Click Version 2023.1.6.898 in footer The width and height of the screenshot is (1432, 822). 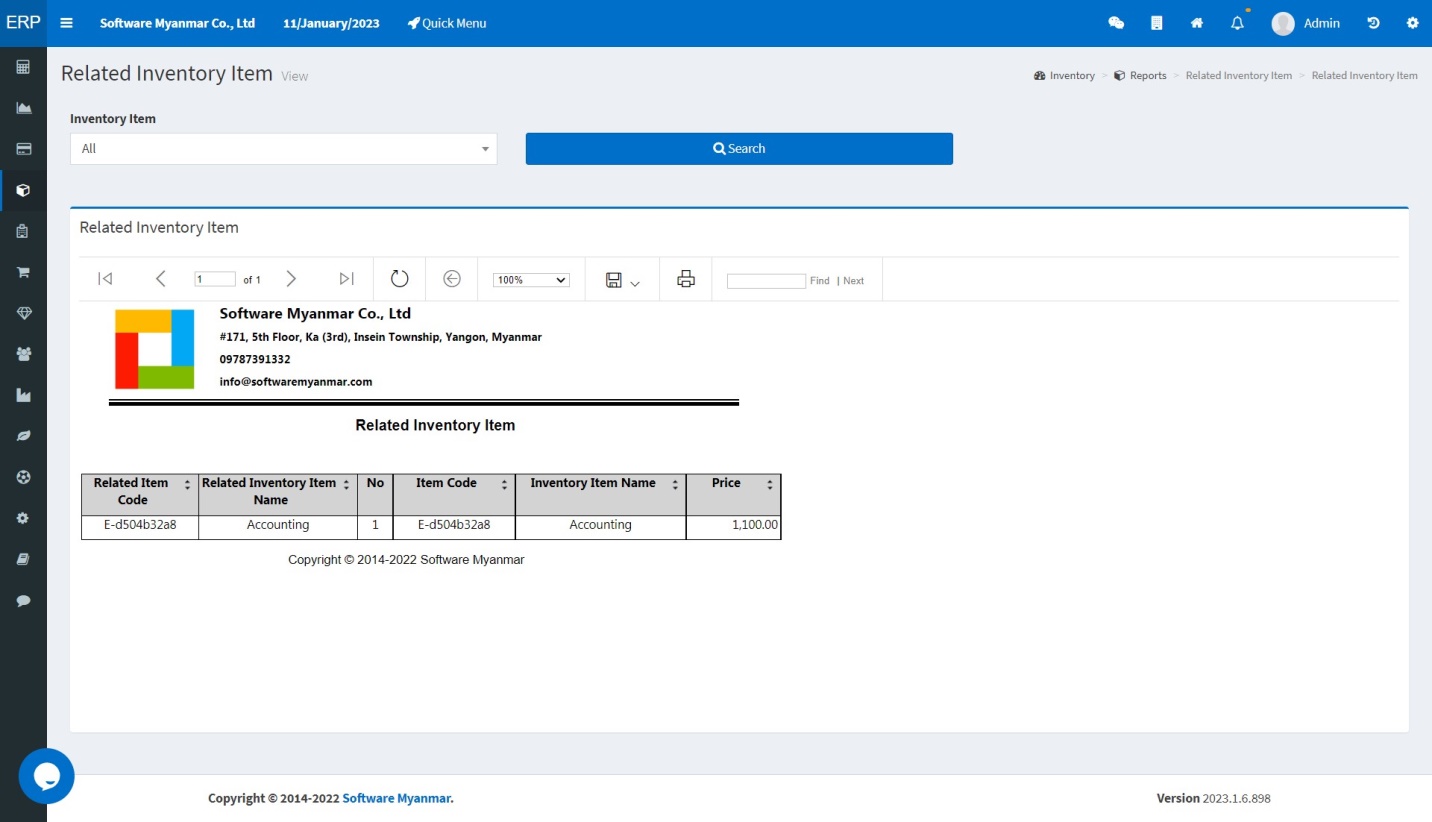1213,798
